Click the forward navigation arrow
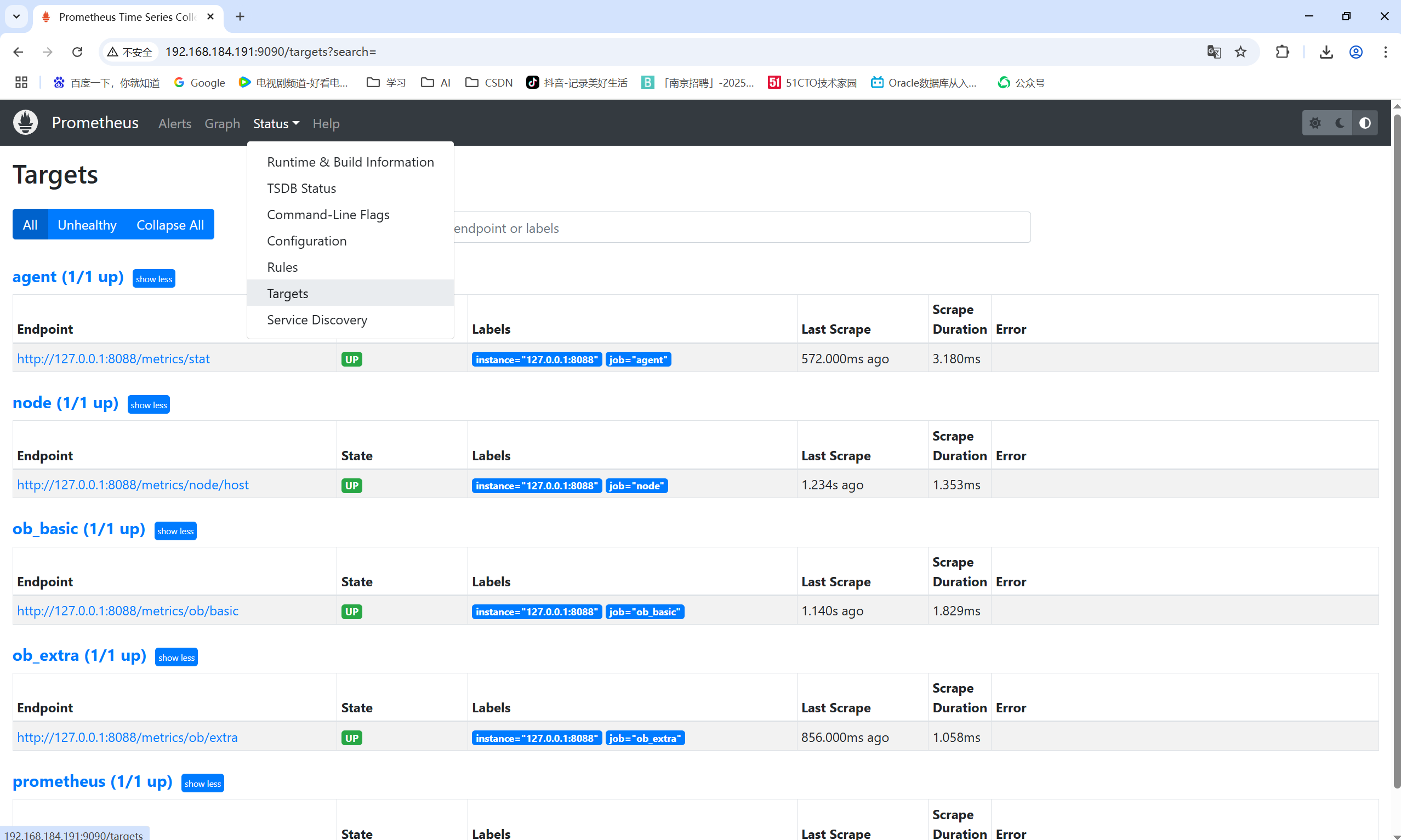Image resolution: width=1401 pixels, height=840 pixels. click(48, 52)
